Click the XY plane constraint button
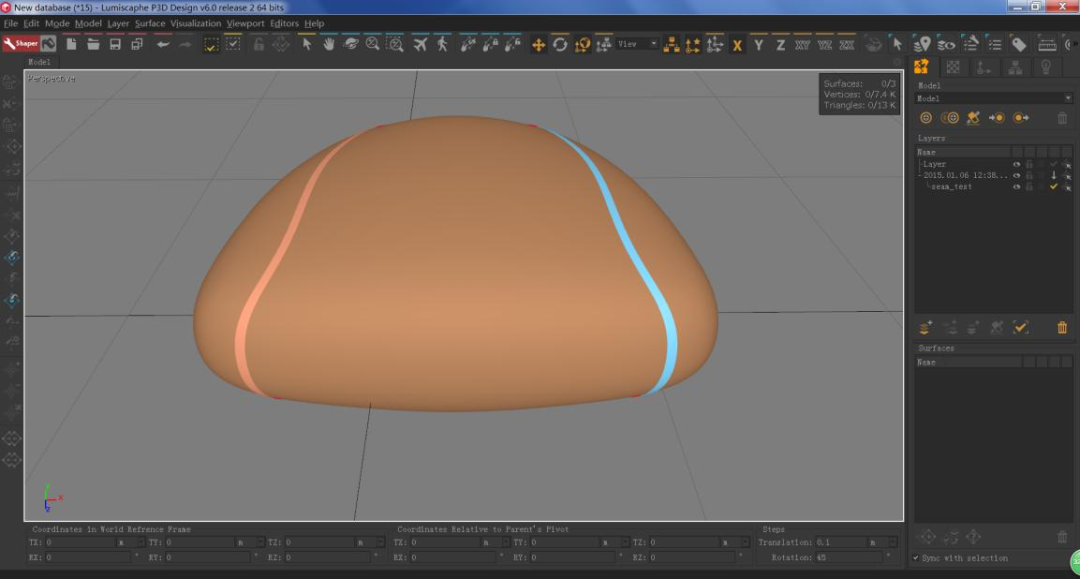Image resolution: width=1080 pixels, height=579 pixels. tap(802, 45)
